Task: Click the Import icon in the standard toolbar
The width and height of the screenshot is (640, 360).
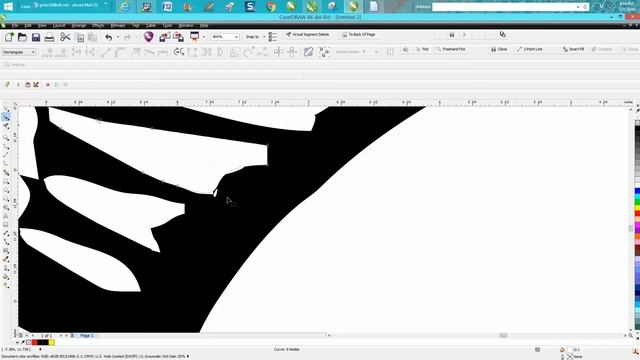Action: (164, 37)
